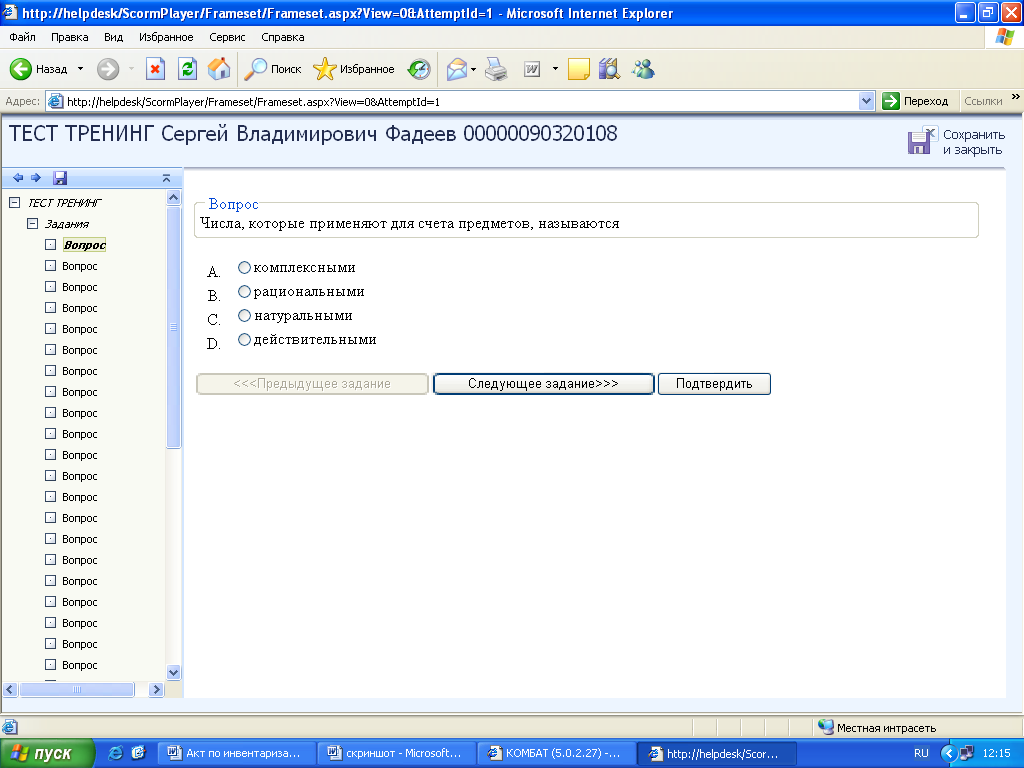Collapse the ТЕСТ ТРЕНИНГ tree node
Screen dimensions: 1024x768
(x=14, y=202)
